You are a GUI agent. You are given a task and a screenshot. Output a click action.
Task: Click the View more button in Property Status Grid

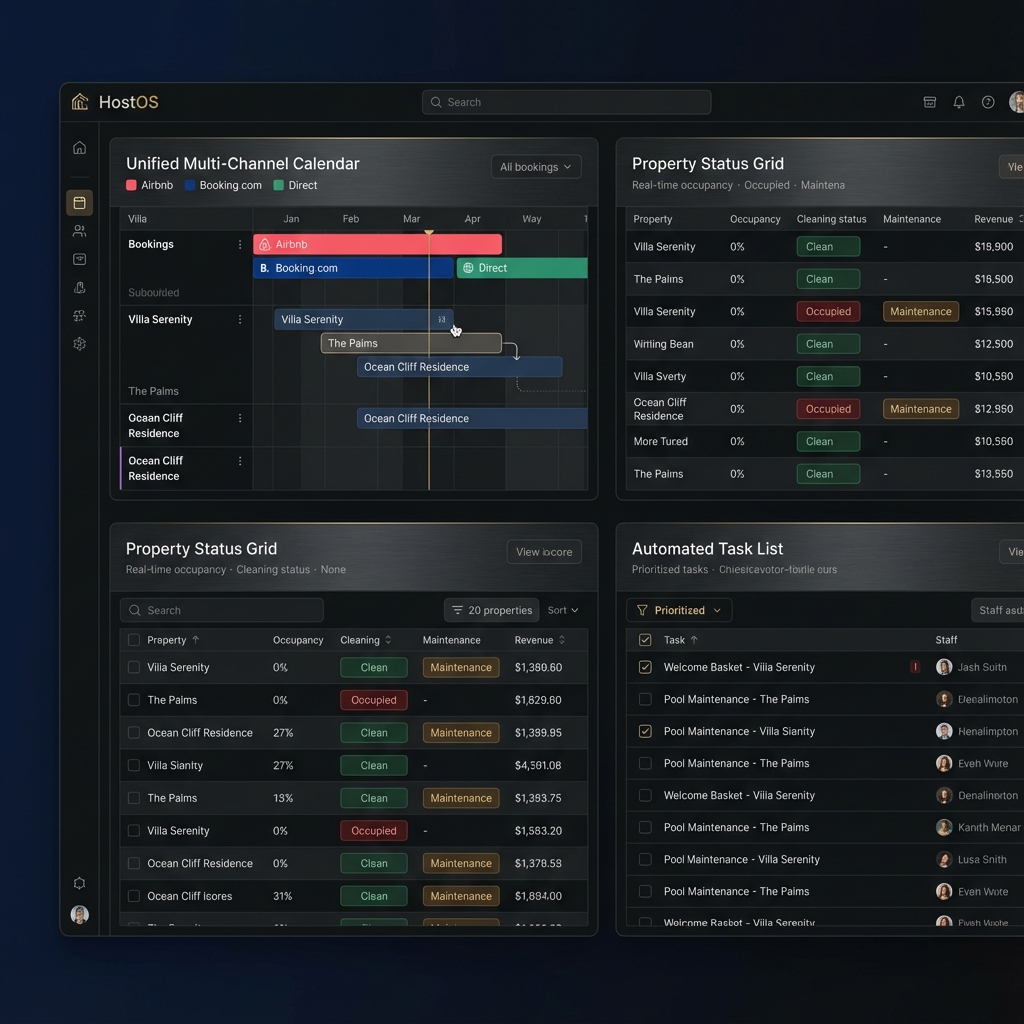[x=544, y=552]
